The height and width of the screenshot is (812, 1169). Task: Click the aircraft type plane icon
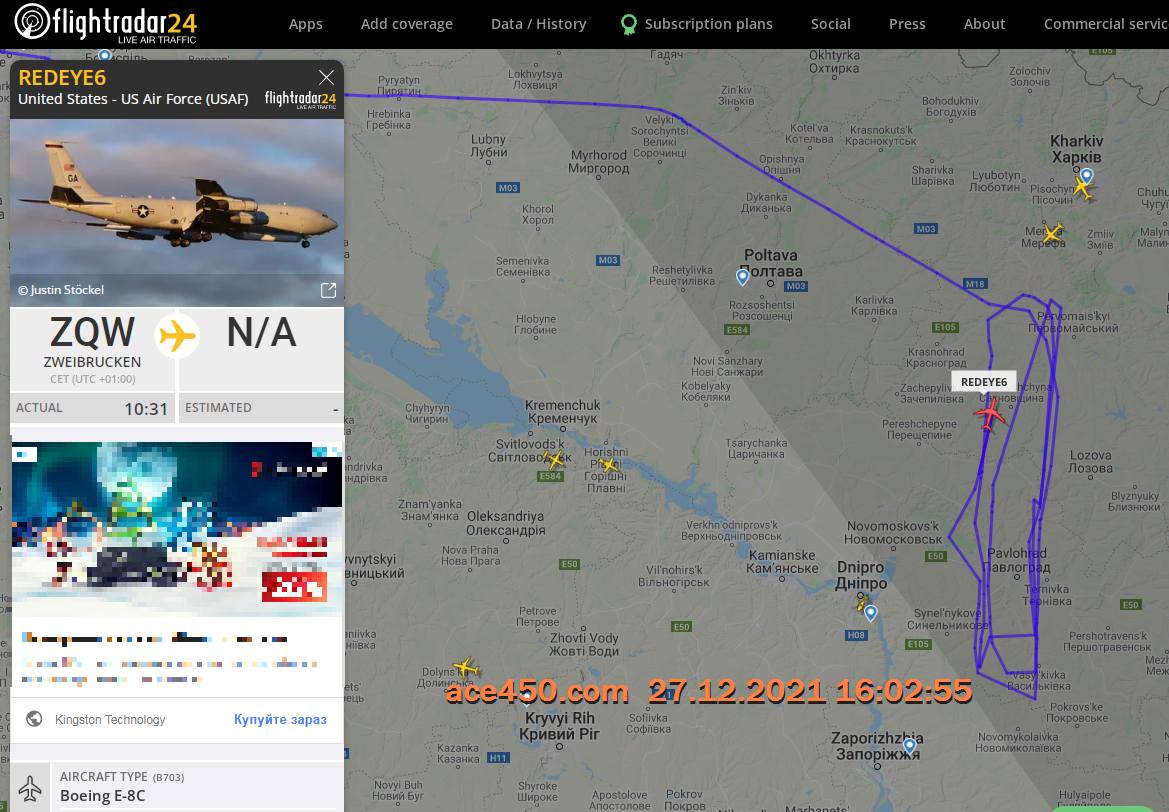pyautogui.click(x=30, y=787)
